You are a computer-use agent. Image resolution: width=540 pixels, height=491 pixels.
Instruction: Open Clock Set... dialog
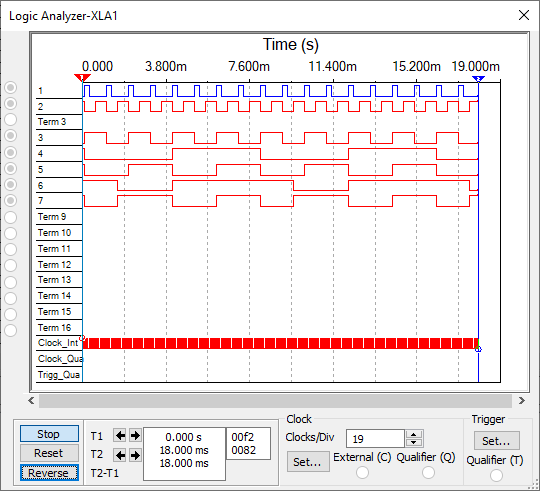pos(308,462)
